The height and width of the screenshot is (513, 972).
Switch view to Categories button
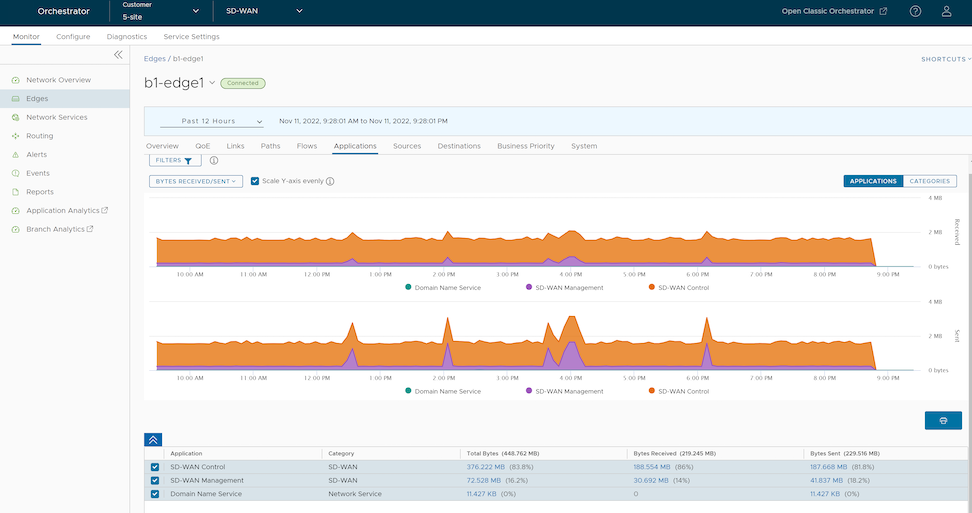(929, 181)
